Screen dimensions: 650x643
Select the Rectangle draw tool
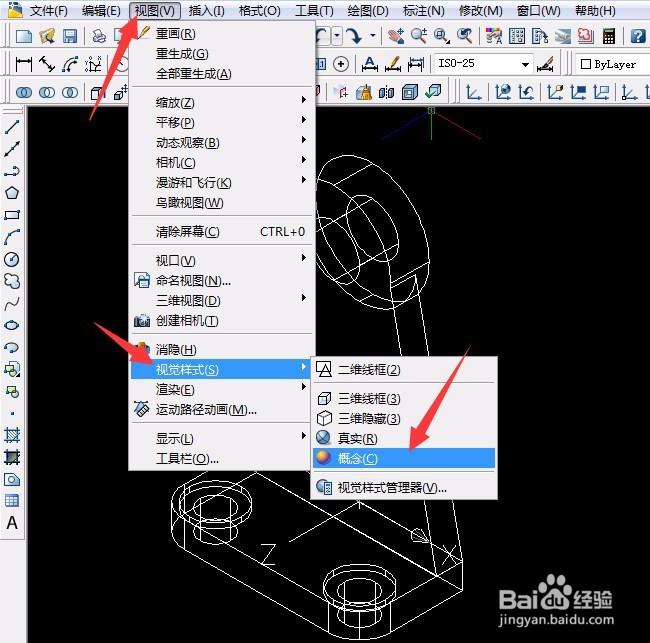pos(12,215)
